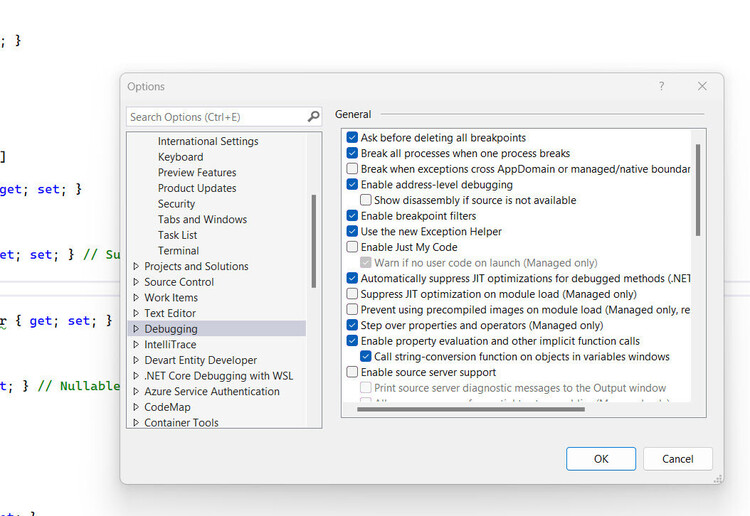Click the horizontal scrollbar in settings list
Viewport: 750px width, 516px height.
(x=470, y=408)
